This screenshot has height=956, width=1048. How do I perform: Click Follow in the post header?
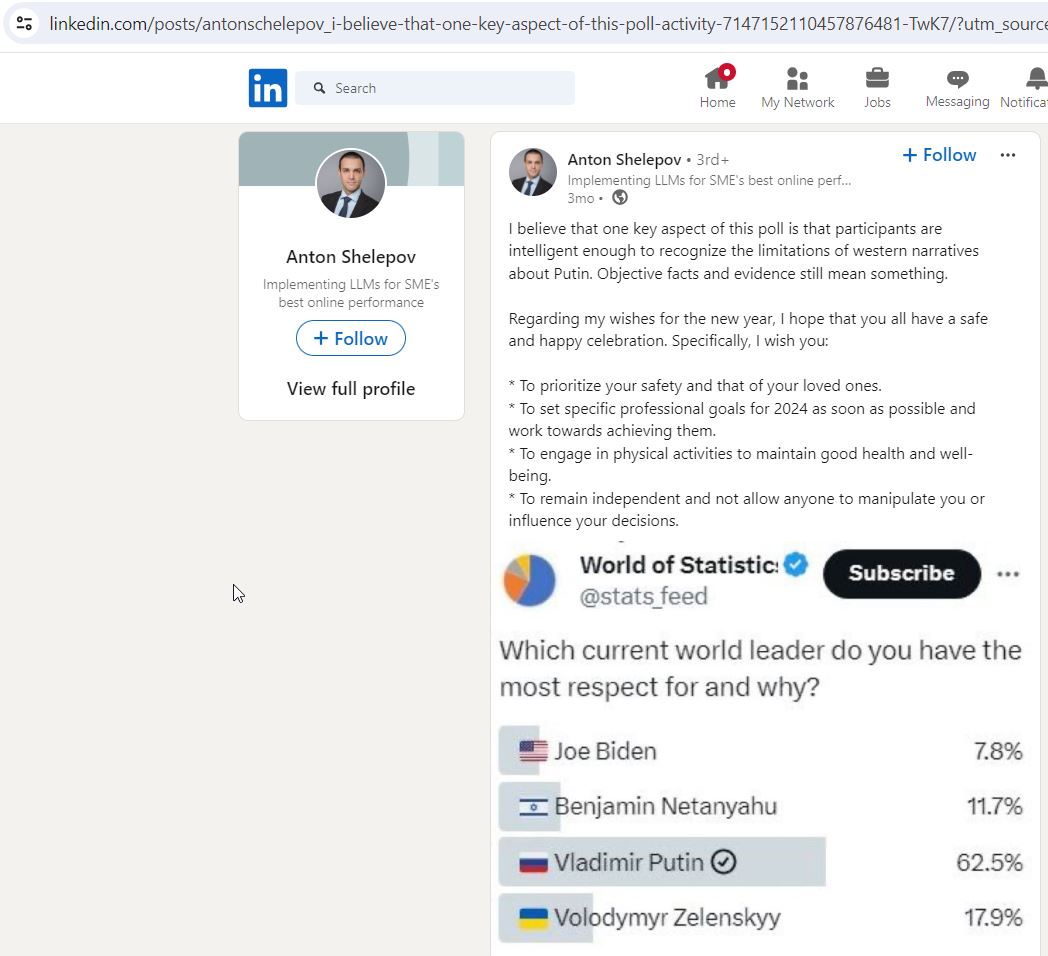(x=939, y=155)
